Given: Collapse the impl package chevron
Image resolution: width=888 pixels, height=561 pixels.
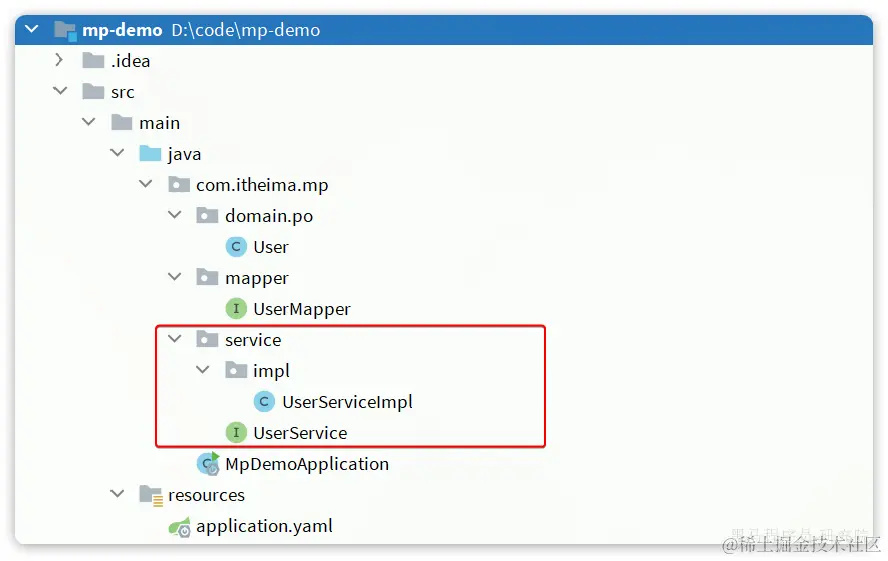Looking at the screenshot, I should click(x=203, y=370).
